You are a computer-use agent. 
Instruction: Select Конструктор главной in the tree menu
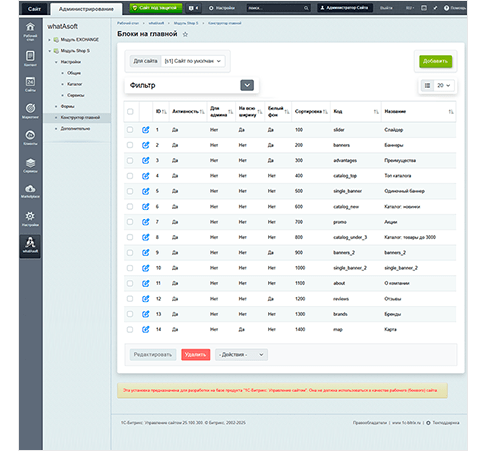[80, 117]
